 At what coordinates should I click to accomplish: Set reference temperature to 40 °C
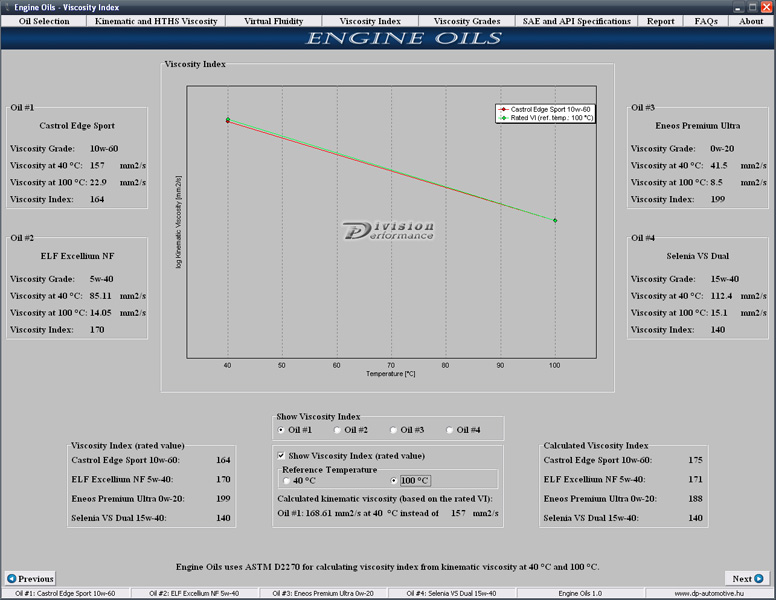click(x=286, y=480)
